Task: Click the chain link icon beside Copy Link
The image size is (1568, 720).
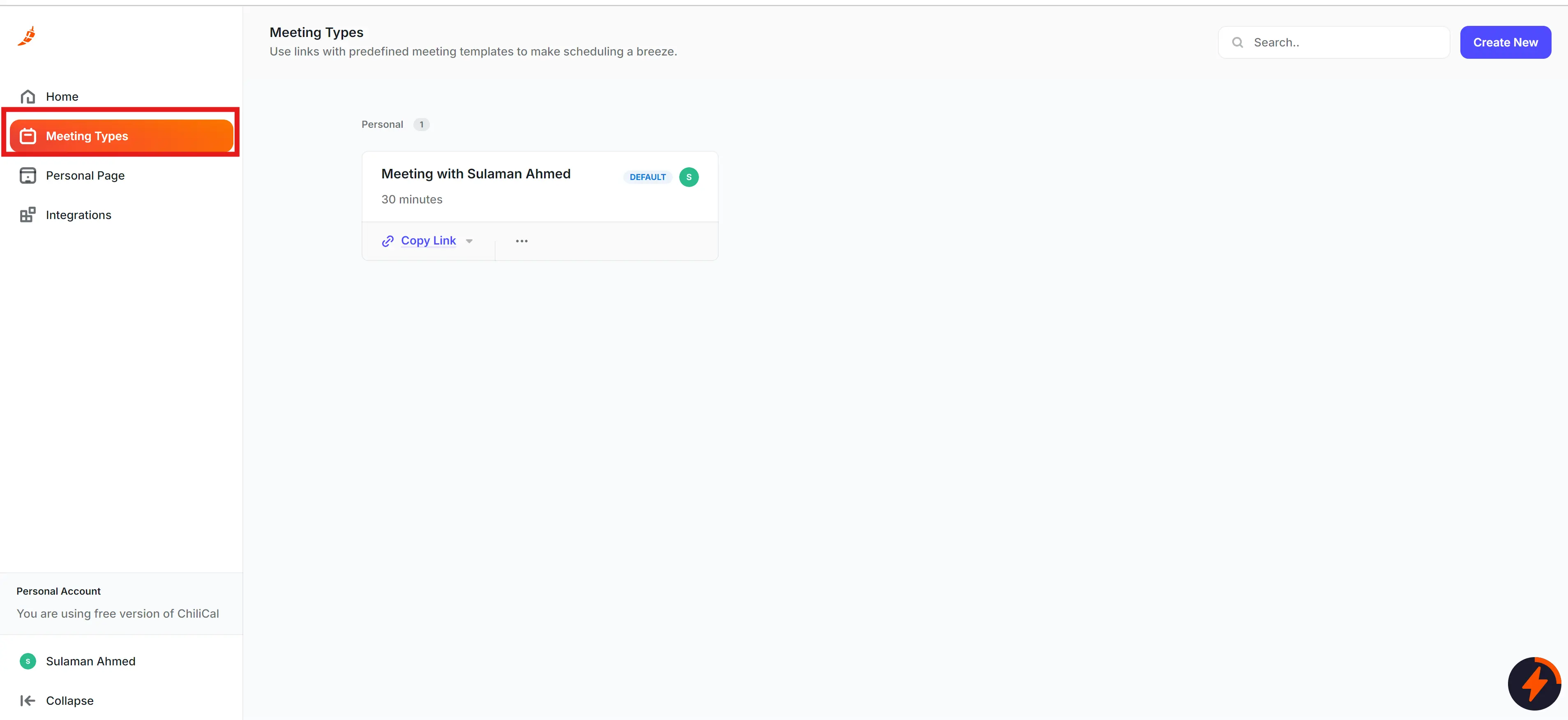Action: (388, 241)
